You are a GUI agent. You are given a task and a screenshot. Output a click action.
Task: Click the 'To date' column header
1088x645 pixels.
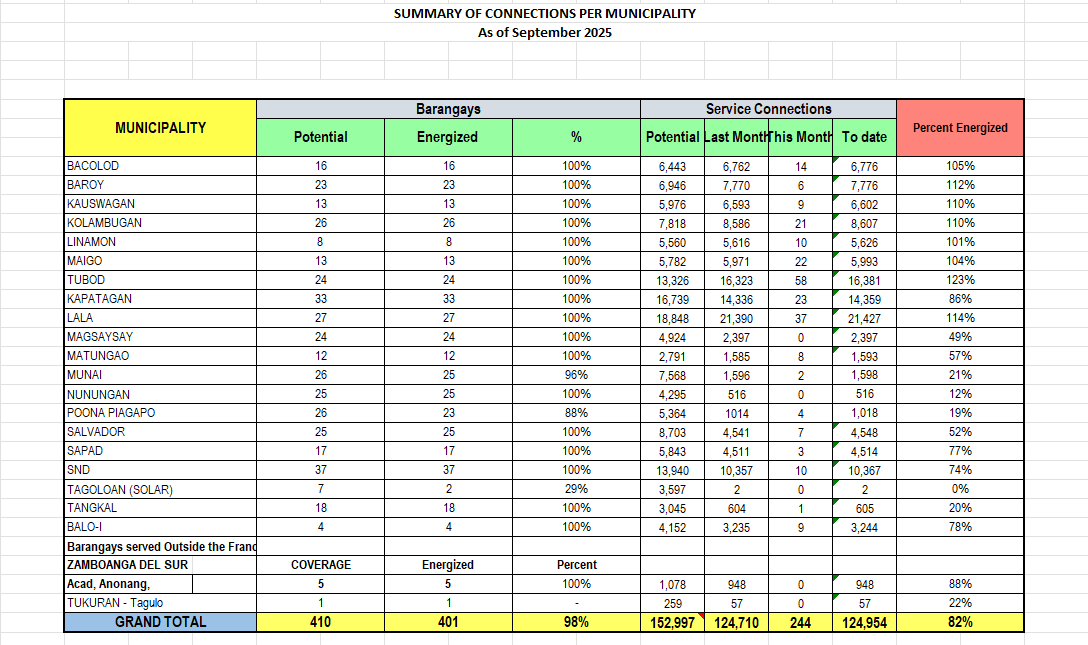(864, 137)
